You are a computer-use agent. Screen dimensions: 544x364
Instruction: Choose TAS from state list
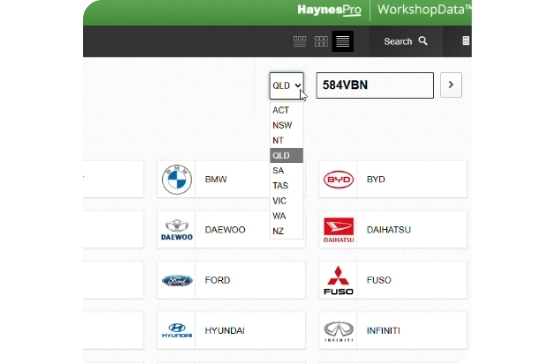tap(286, 186)
